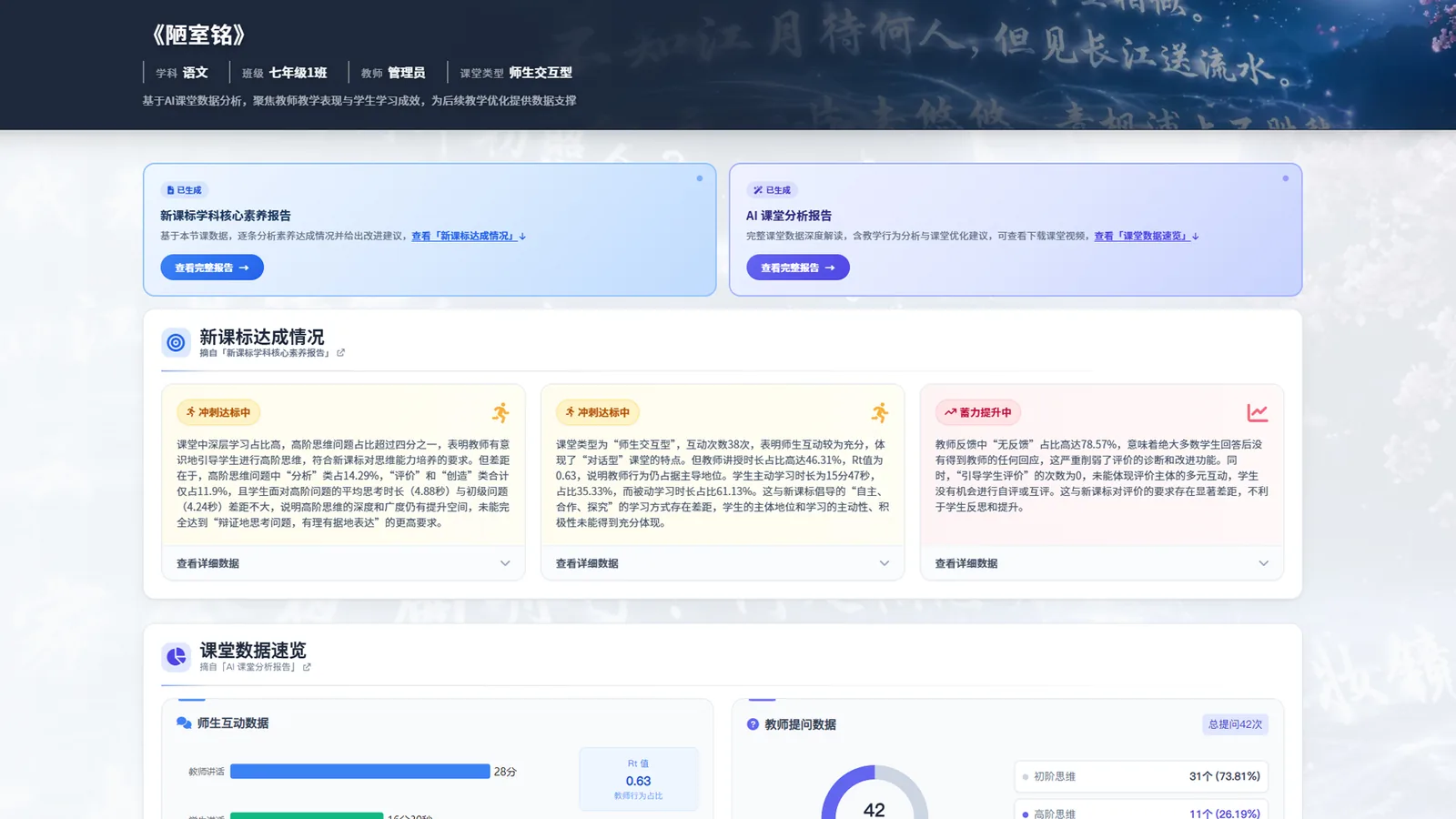Click the pie chart icon beside 课堂数据速览
Viewport: 1456px width, 819px height.
pyautogui.click(x=177, y=656)
